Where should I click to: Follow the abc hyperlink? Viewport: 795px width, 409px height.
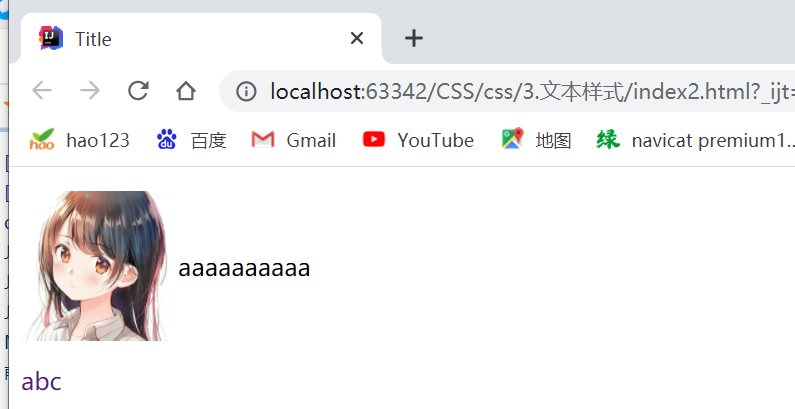coord(41,382)
